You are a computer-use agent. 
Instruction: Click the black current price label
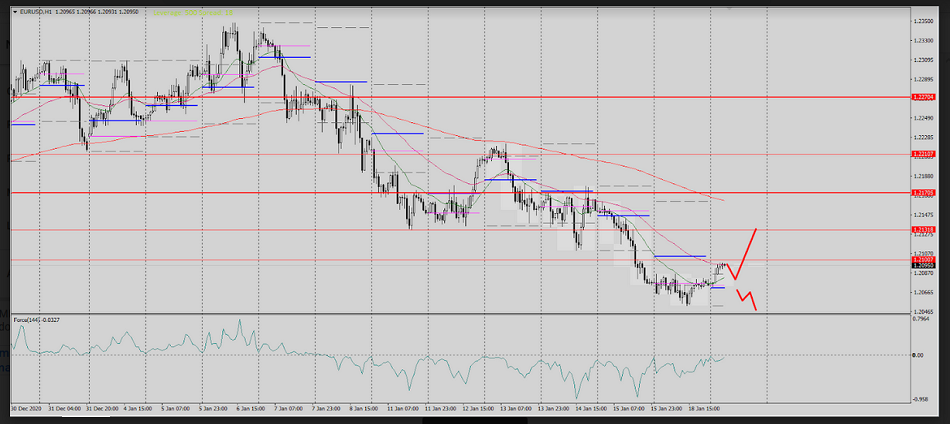tap(923, 265)
